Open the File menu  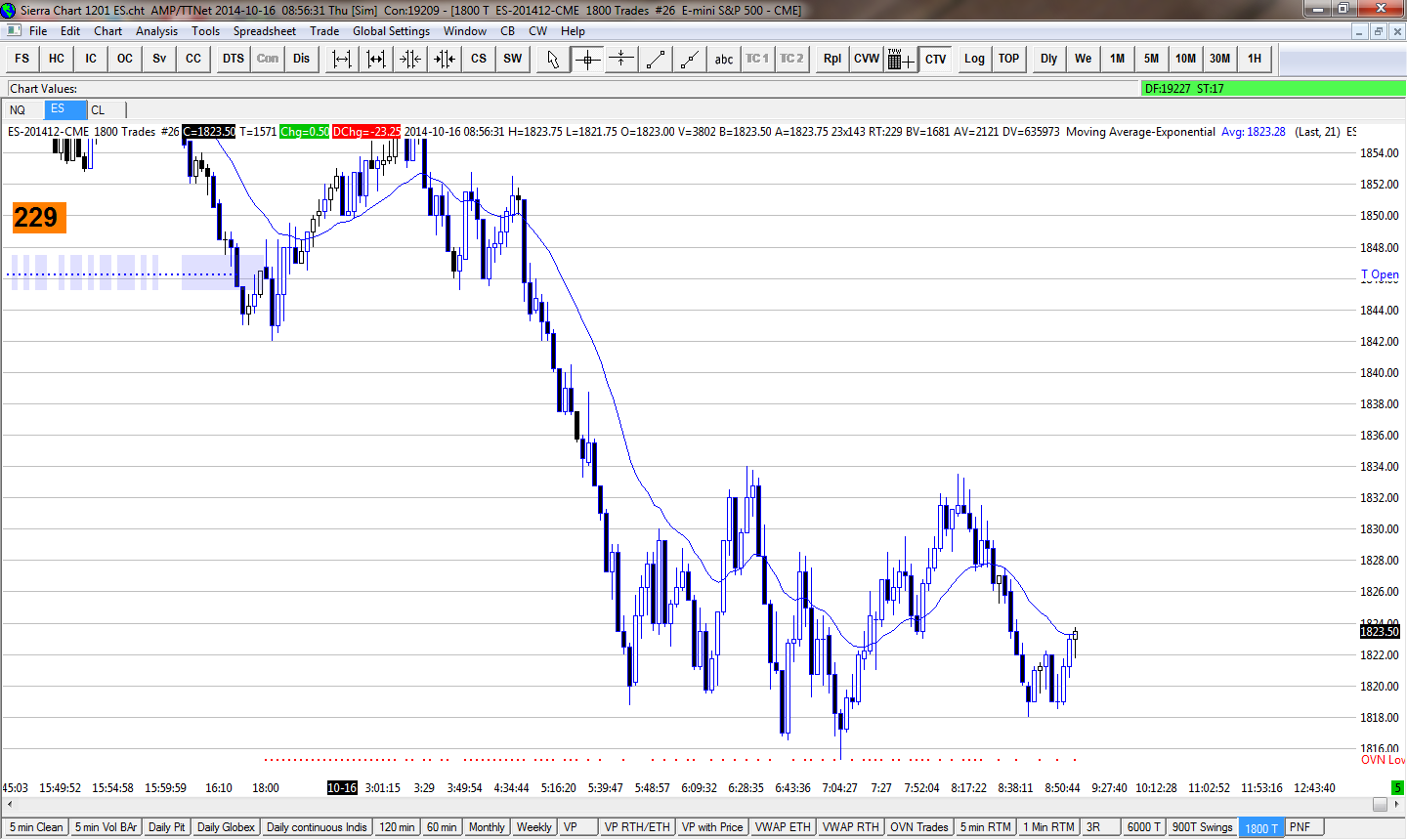[38, 31]
